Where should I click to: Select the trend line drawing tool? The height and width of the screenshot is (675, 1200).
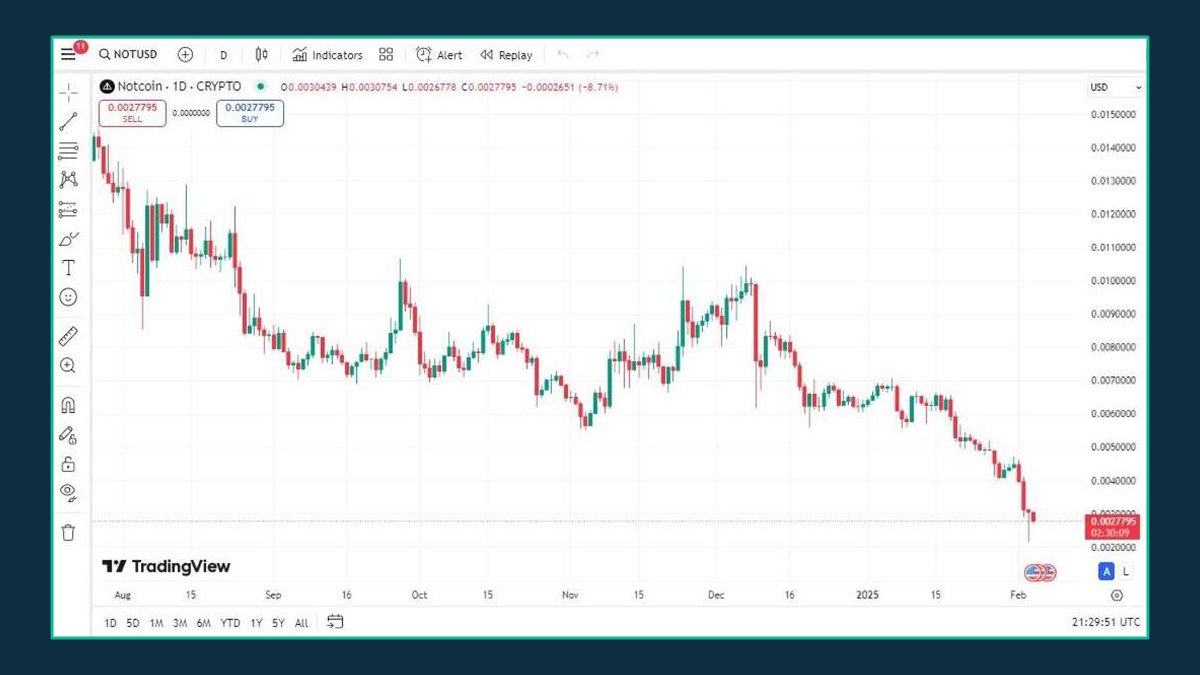68,120
